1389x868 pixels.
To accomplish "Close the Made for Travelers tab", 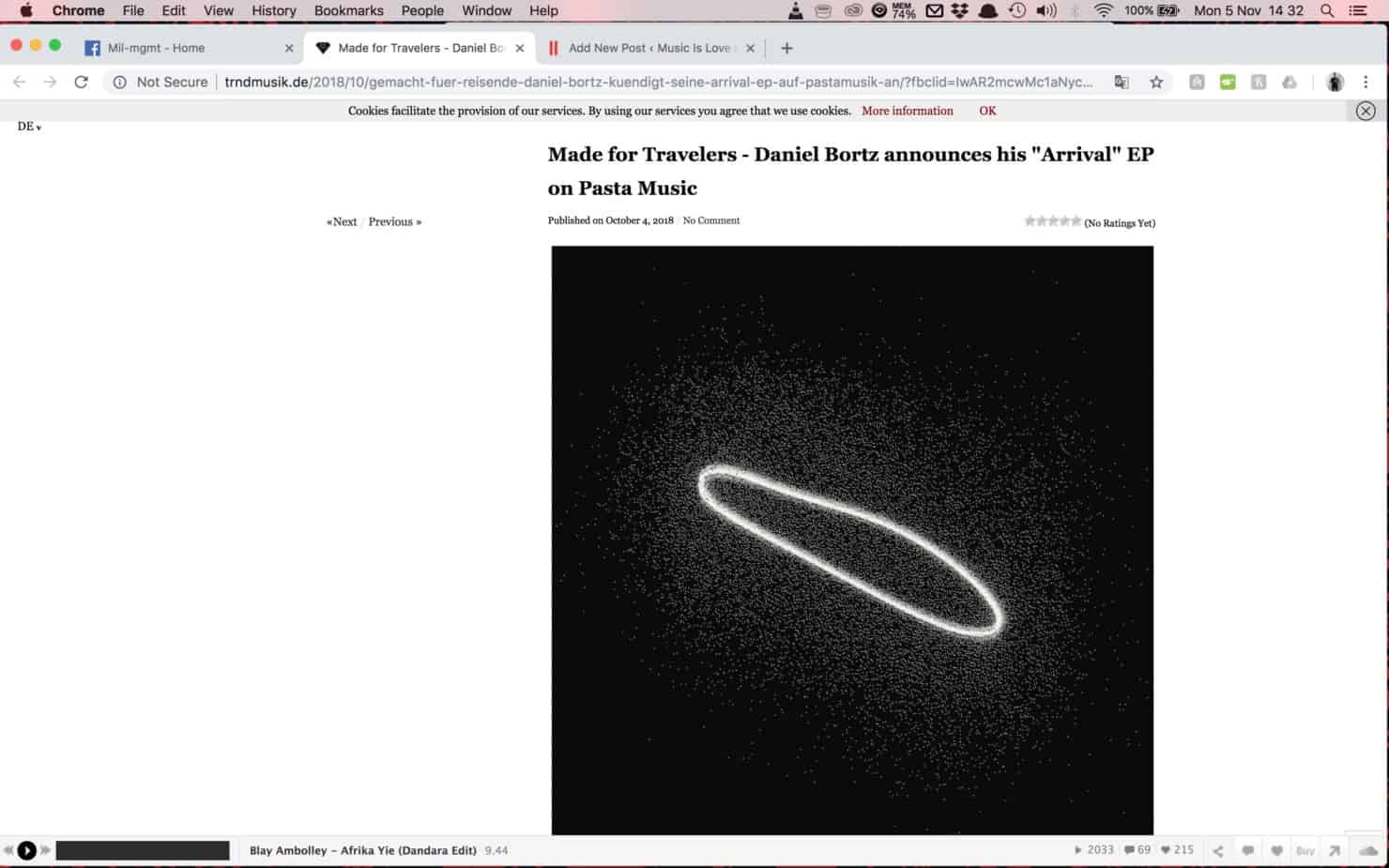I will (x=520, y=48).
